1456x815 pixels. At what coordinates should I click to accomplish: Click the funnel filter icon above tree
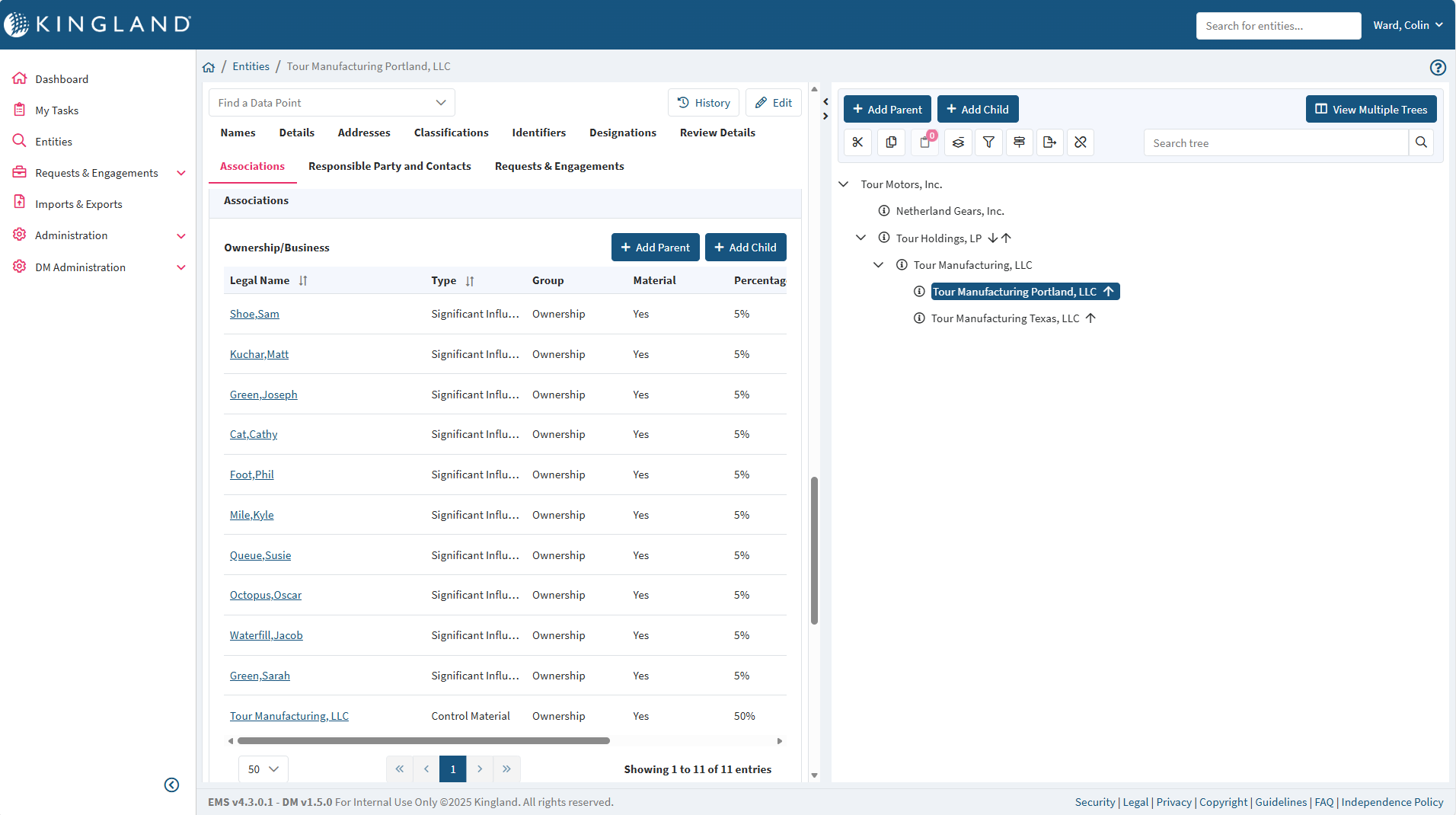click(988, 142)
